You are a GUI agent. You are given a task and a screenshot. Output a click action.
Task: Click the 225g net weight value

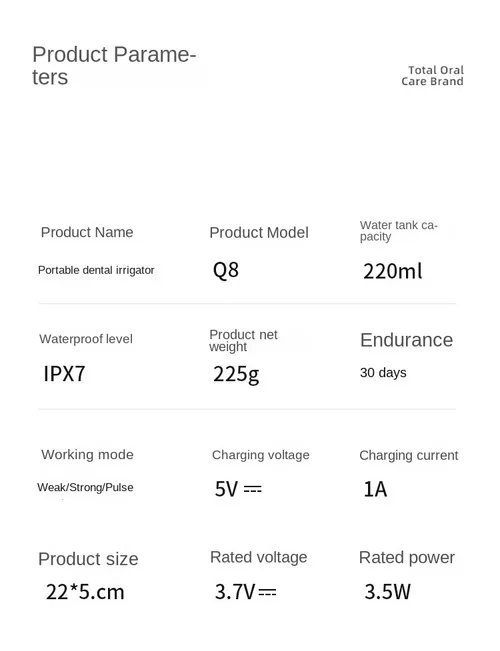[236, 374]
